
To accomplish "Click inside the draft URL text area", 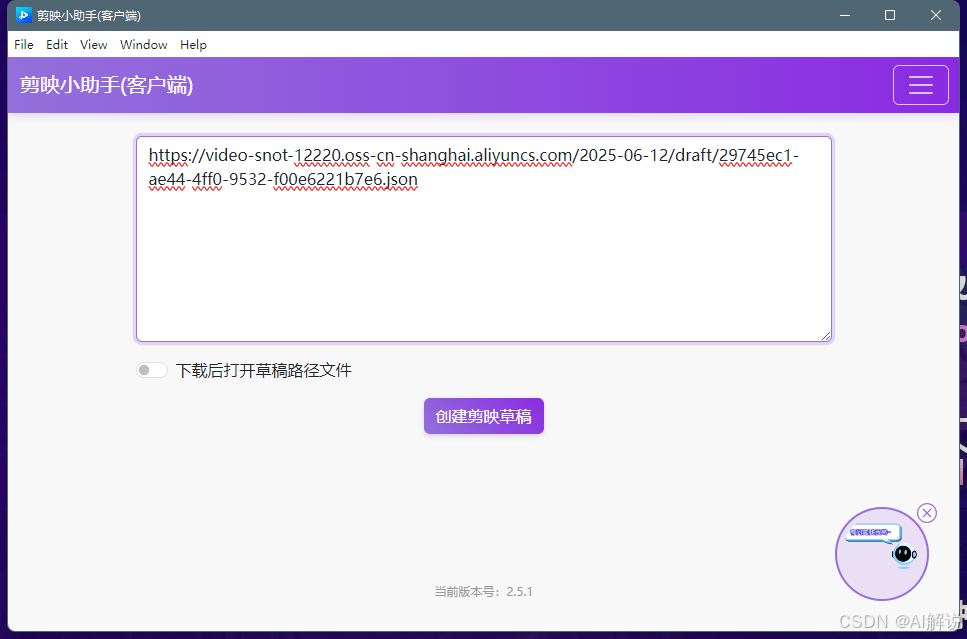I will (484, 239).
